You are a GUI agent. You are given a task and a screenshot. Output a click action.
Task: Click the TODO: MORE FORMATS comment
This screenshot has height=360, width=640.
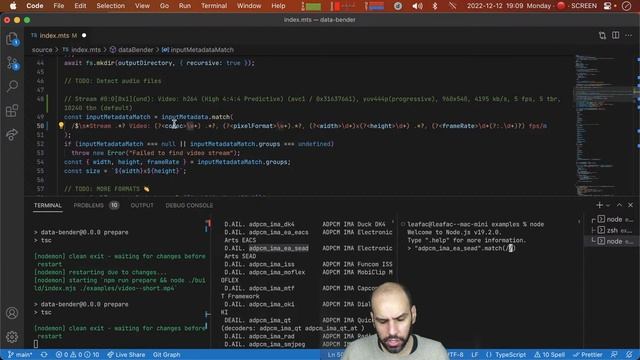tap(107, 189)
